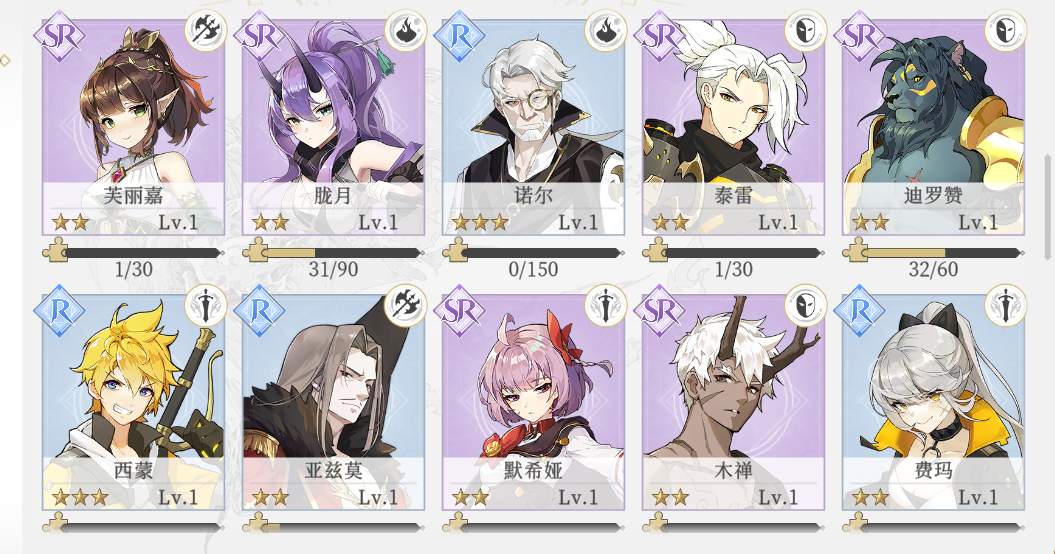This screenshot has width=1055, height=554.
Task: Click the mask class icon on 木禅 card
Action: [x=805, y=305]
